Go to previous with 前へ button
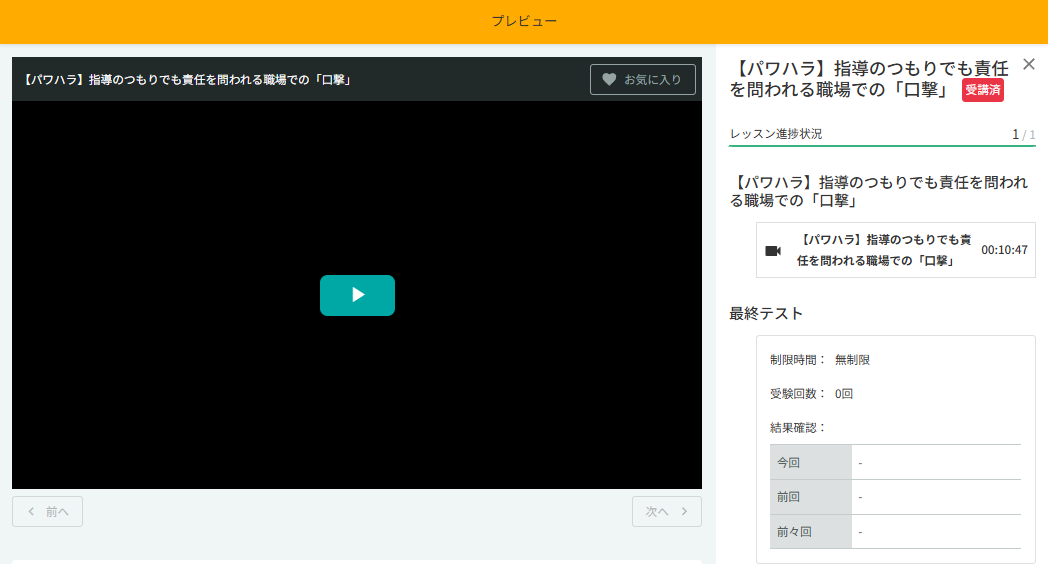The height and width of the screenshot is (564, 1048). [x=47, y=511]
